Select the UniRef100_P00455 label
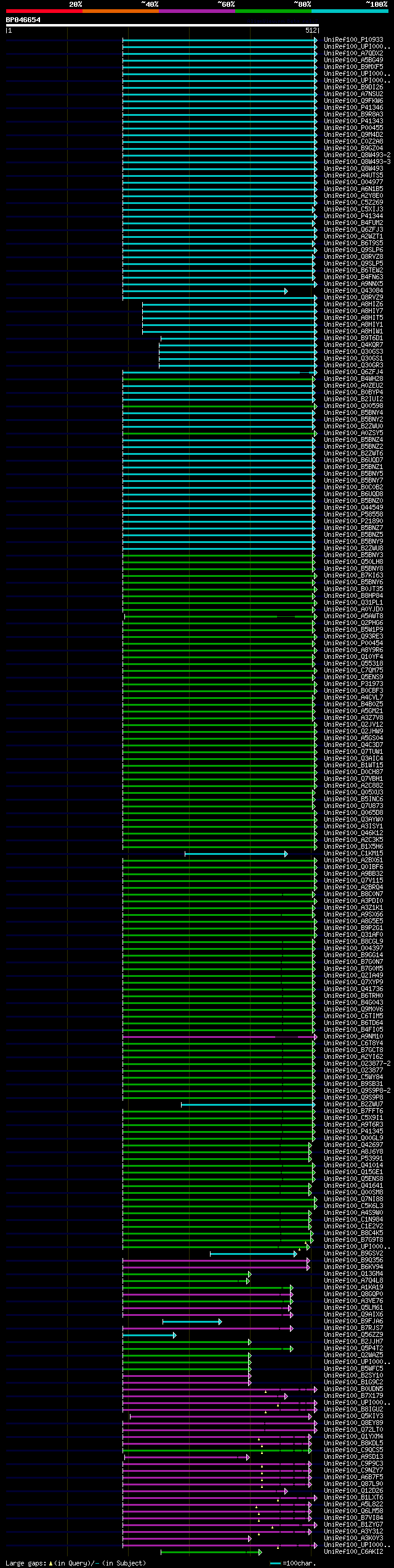Viewport: 394px width, 1568px height. coord(353,128)
